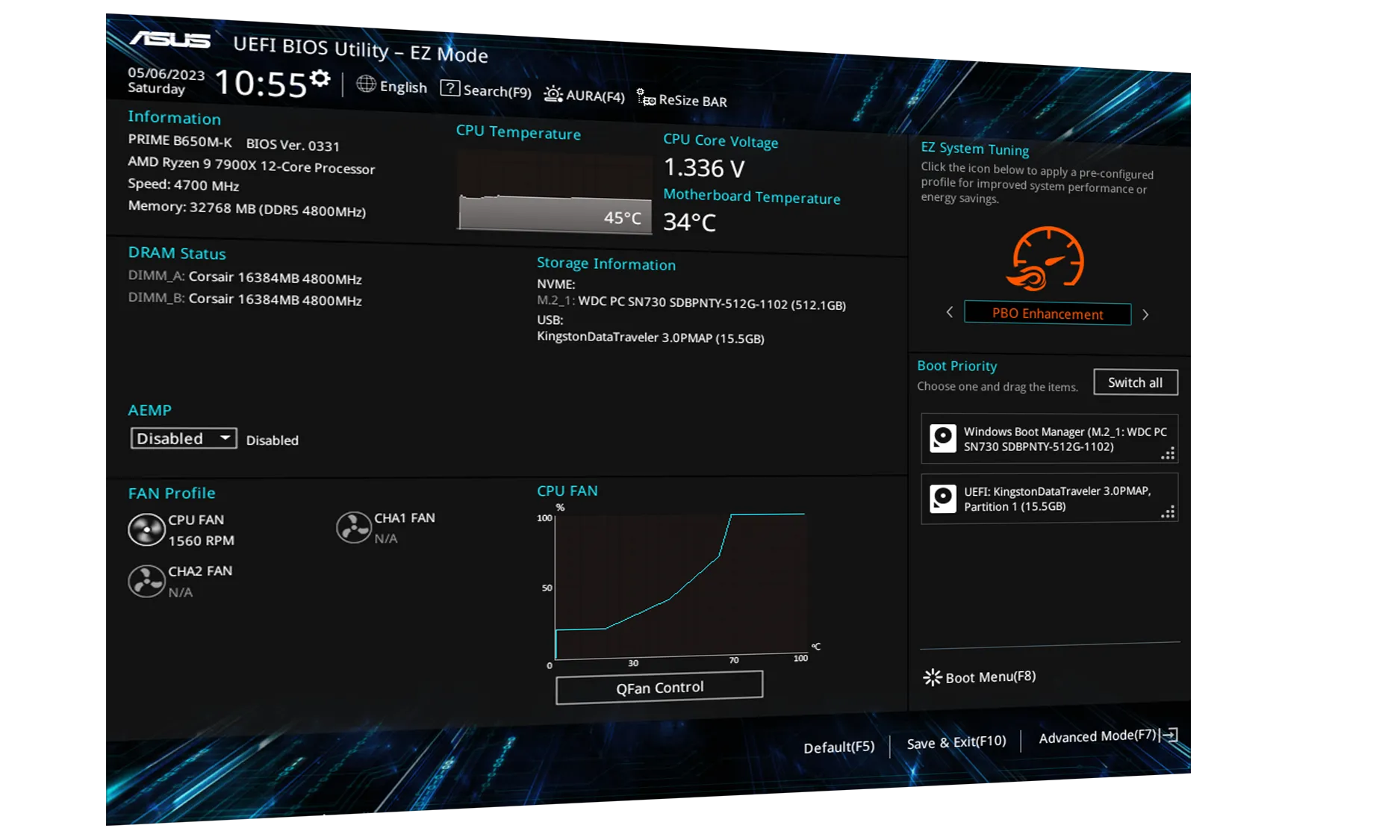
Task: Select the Windows Boot Manager boot entry
Action: tap(1049, 439)
